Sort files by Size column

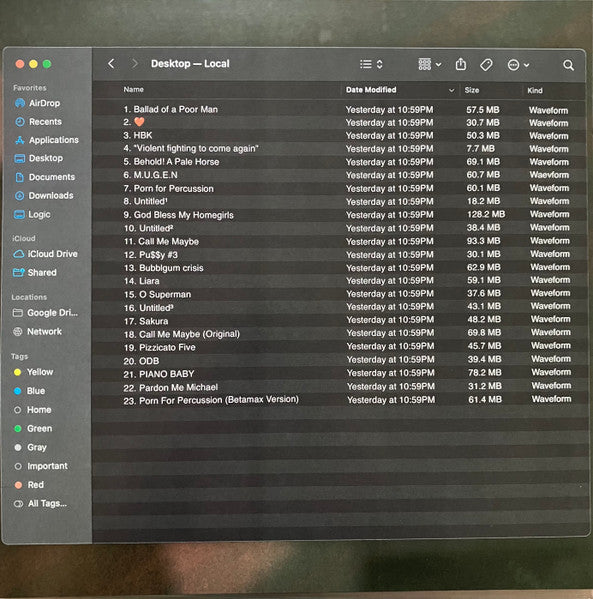(x=472, y=90)
